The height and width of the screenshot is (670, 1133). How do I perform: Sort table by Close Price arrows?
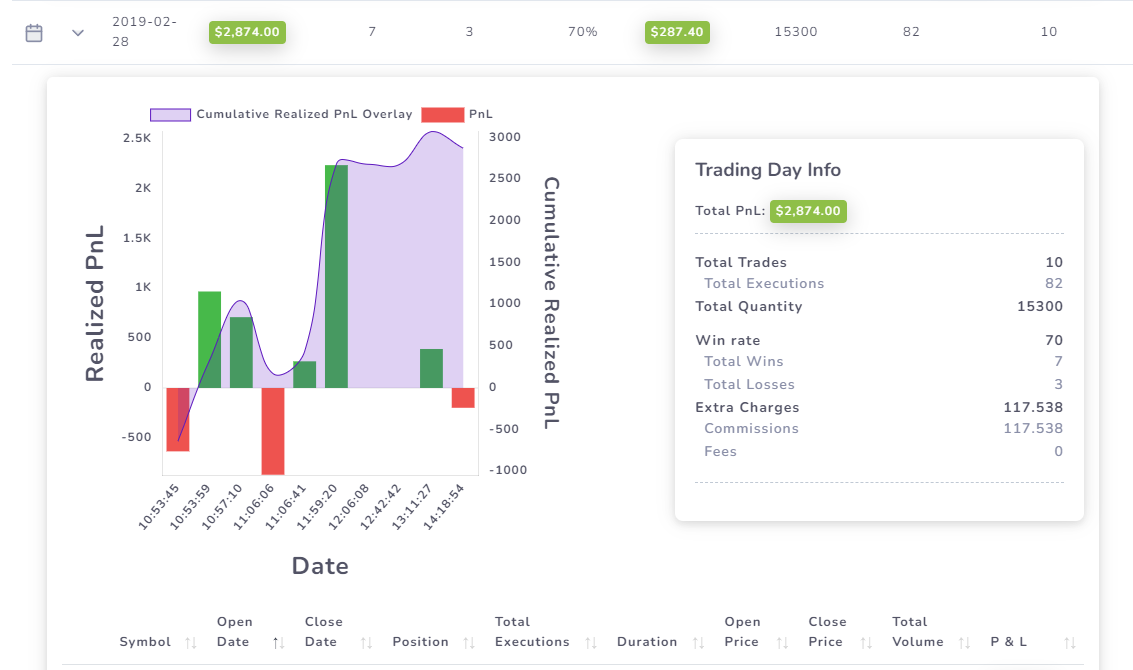coord(866,643)
